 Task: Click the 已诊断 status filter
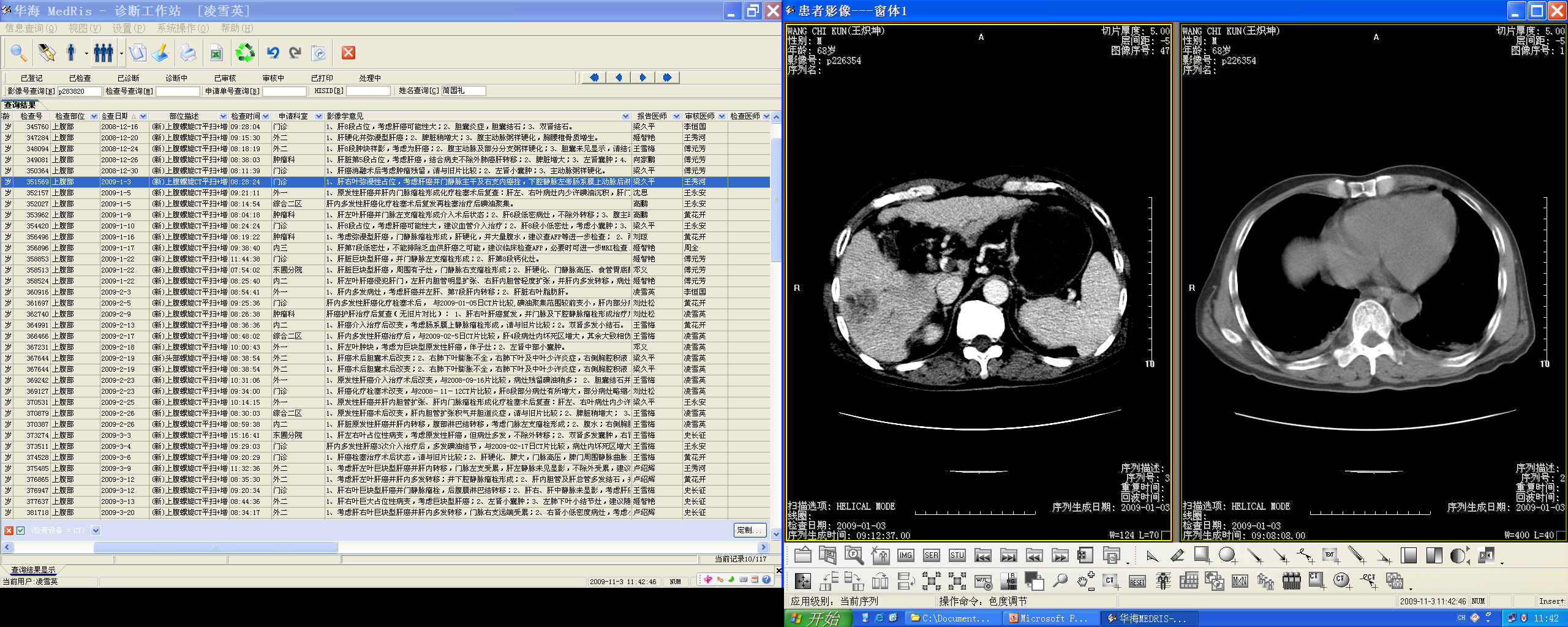(128, 78)
